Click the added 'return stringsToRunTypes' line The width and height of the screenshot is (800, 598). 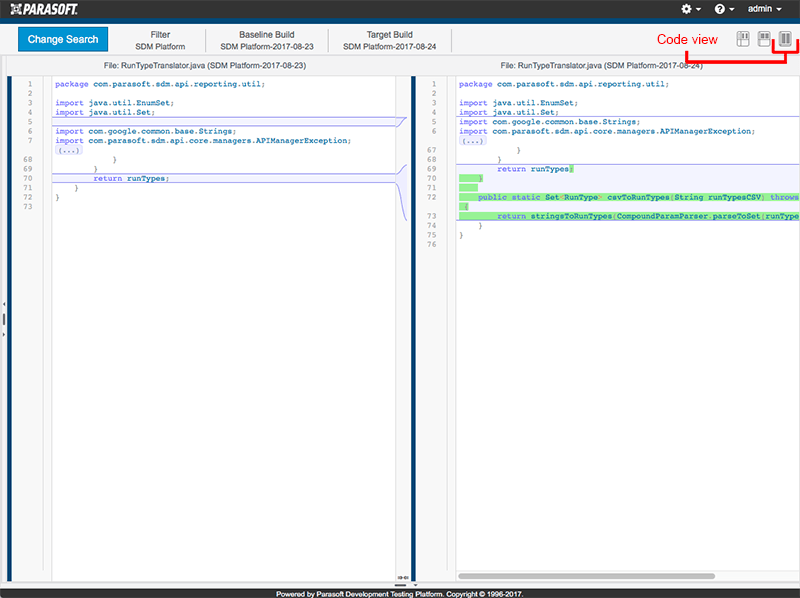pyautogui.click(x=629, y=216)
